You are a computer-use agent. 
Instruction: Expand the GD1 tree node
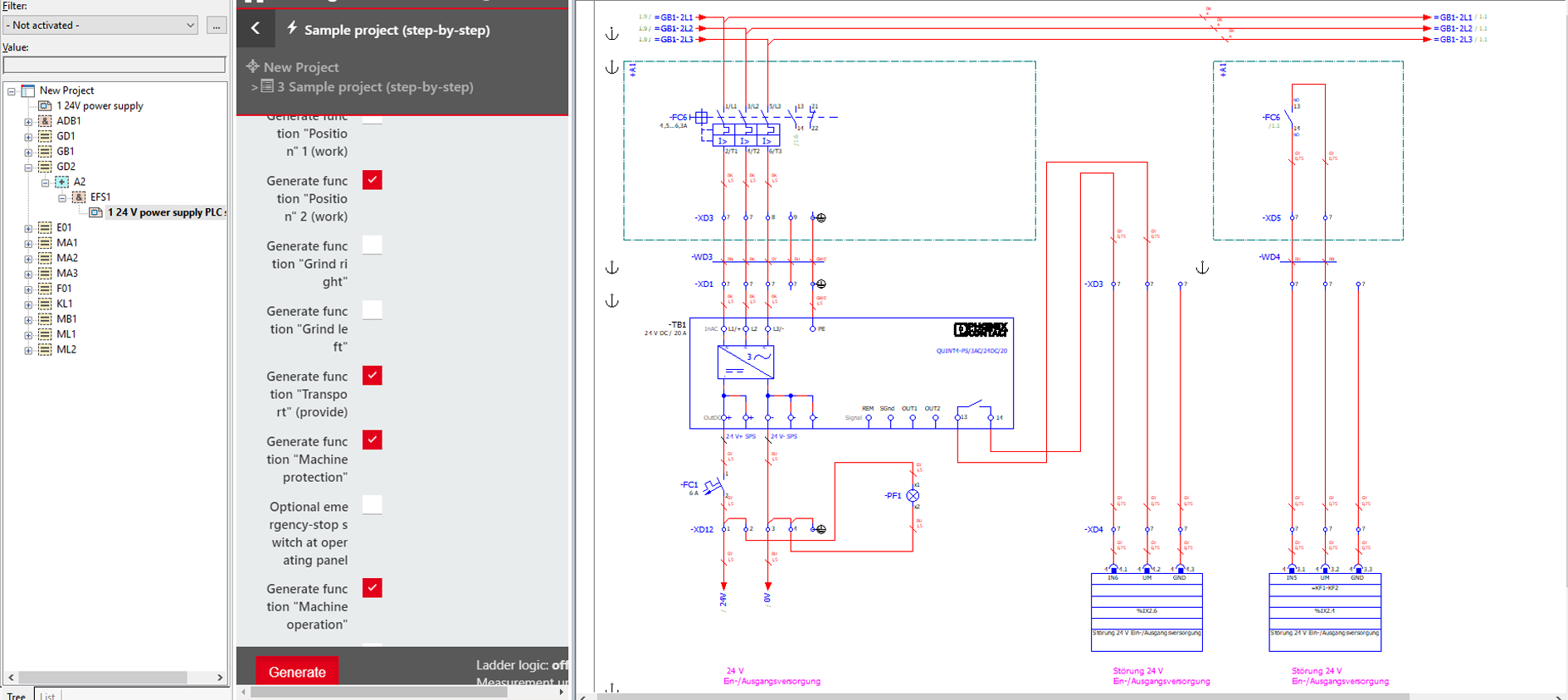[28, 137]
